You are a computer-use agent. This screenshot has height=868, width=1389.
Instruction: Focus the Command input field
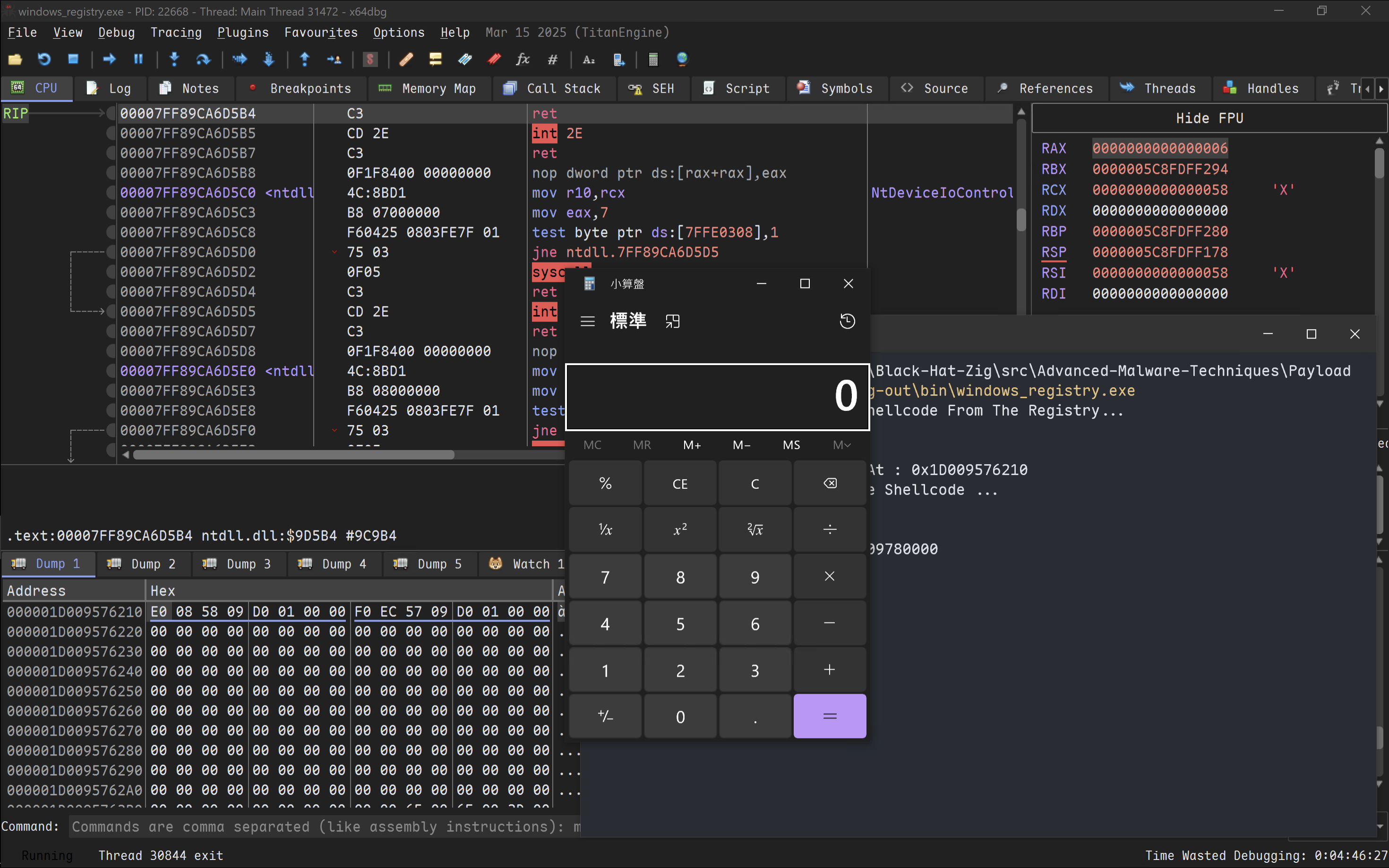(325, 826)
